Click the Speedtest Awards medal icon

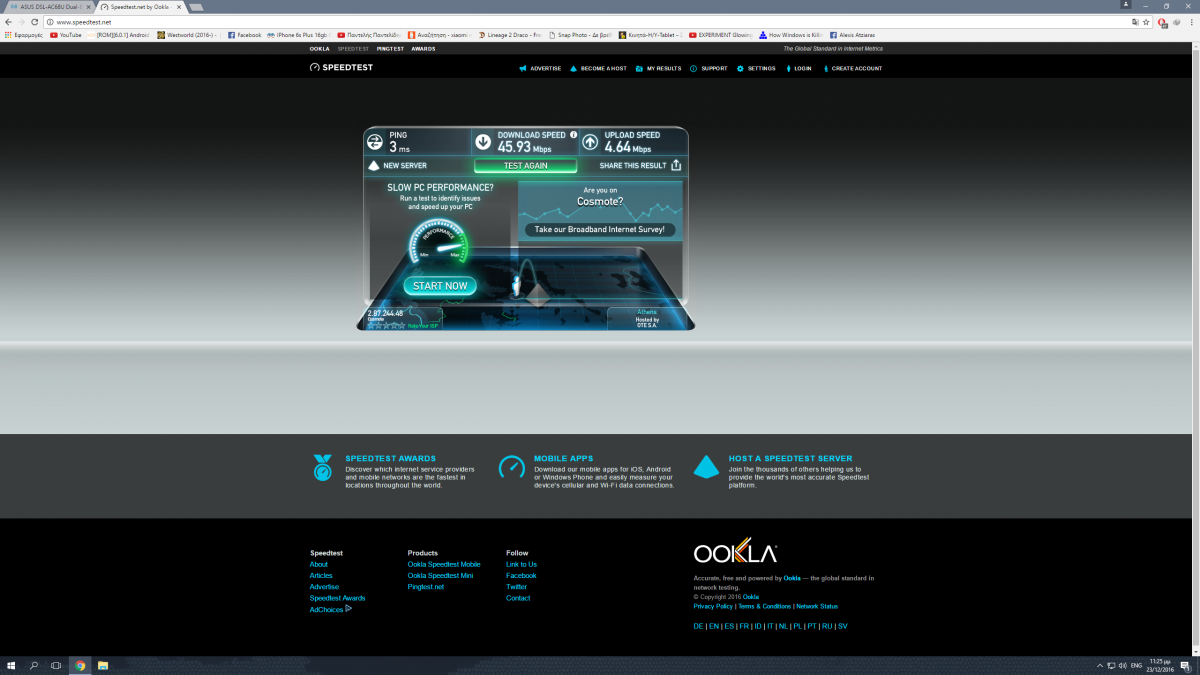pos(322,468)
